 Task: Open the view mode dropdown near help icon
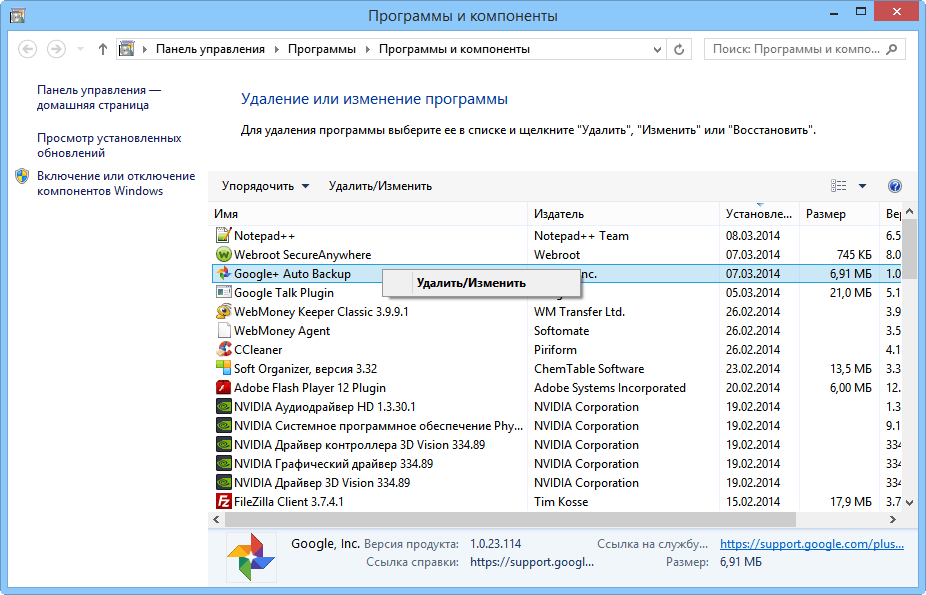pyautogui.click(x=862, y=185)
